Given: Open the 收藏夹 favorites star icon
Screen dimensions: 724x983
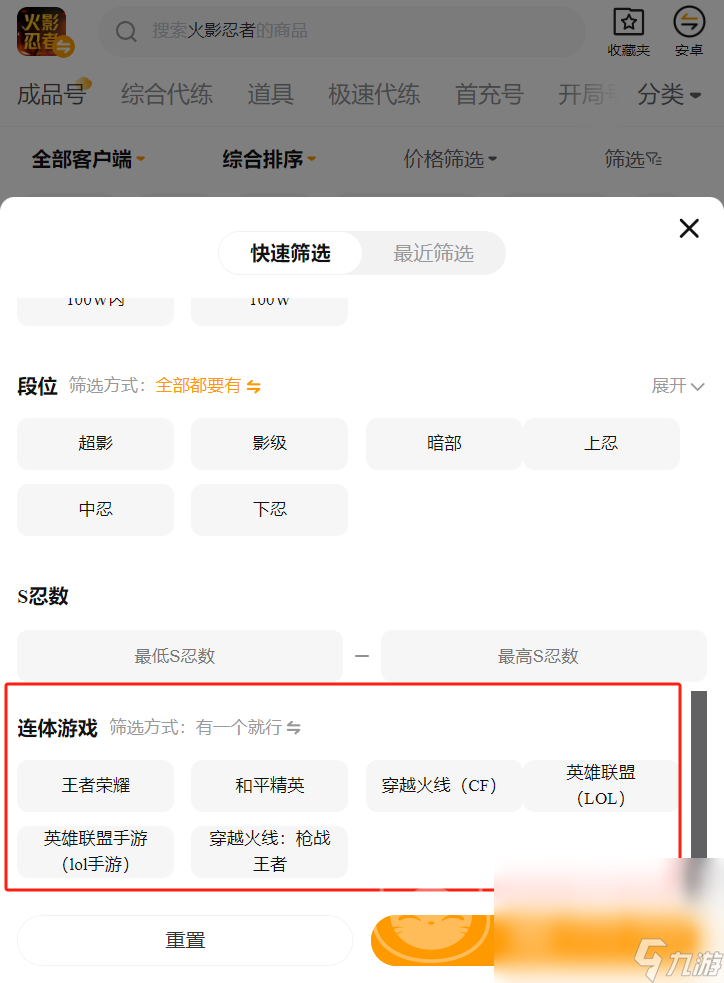Looking at the screenshot, I should point(629,22).
